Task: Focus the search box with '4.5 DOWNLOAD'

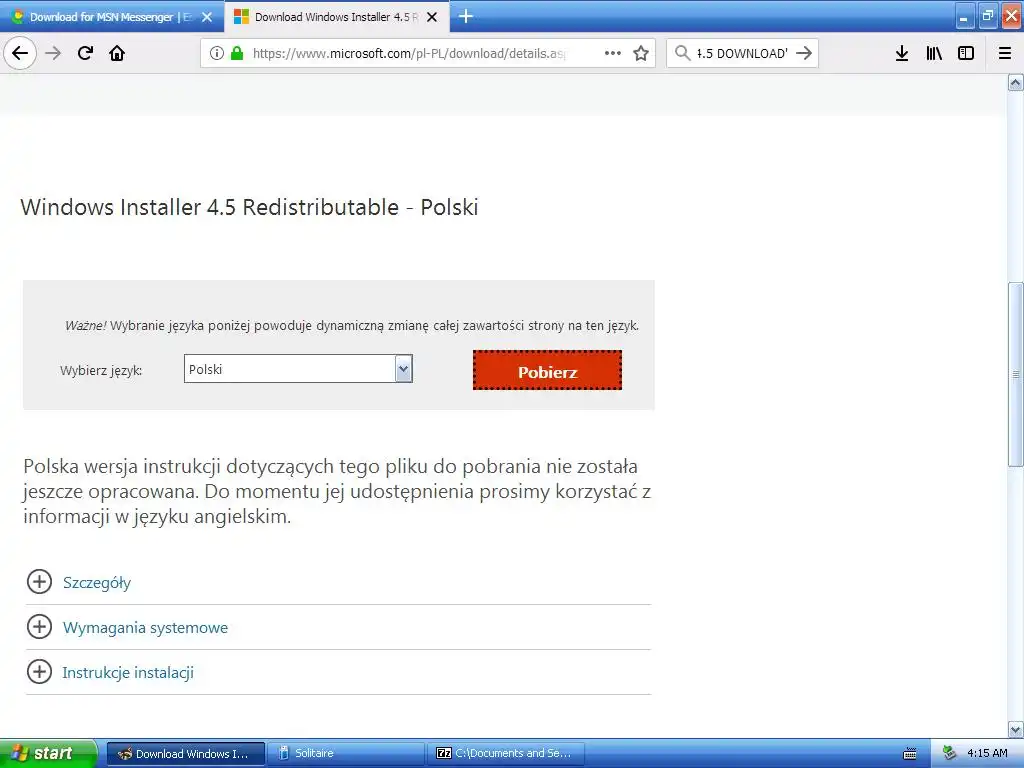Action: pos(742,53)
